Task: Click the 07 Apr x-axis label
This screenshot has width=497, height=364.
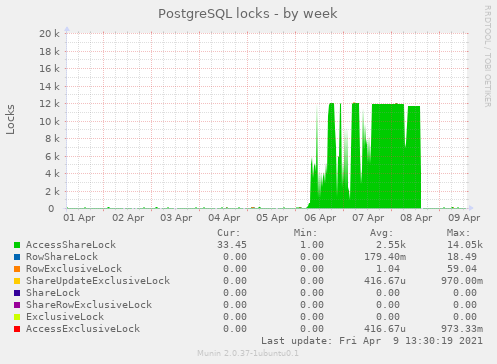Action: tap(368, 218)
